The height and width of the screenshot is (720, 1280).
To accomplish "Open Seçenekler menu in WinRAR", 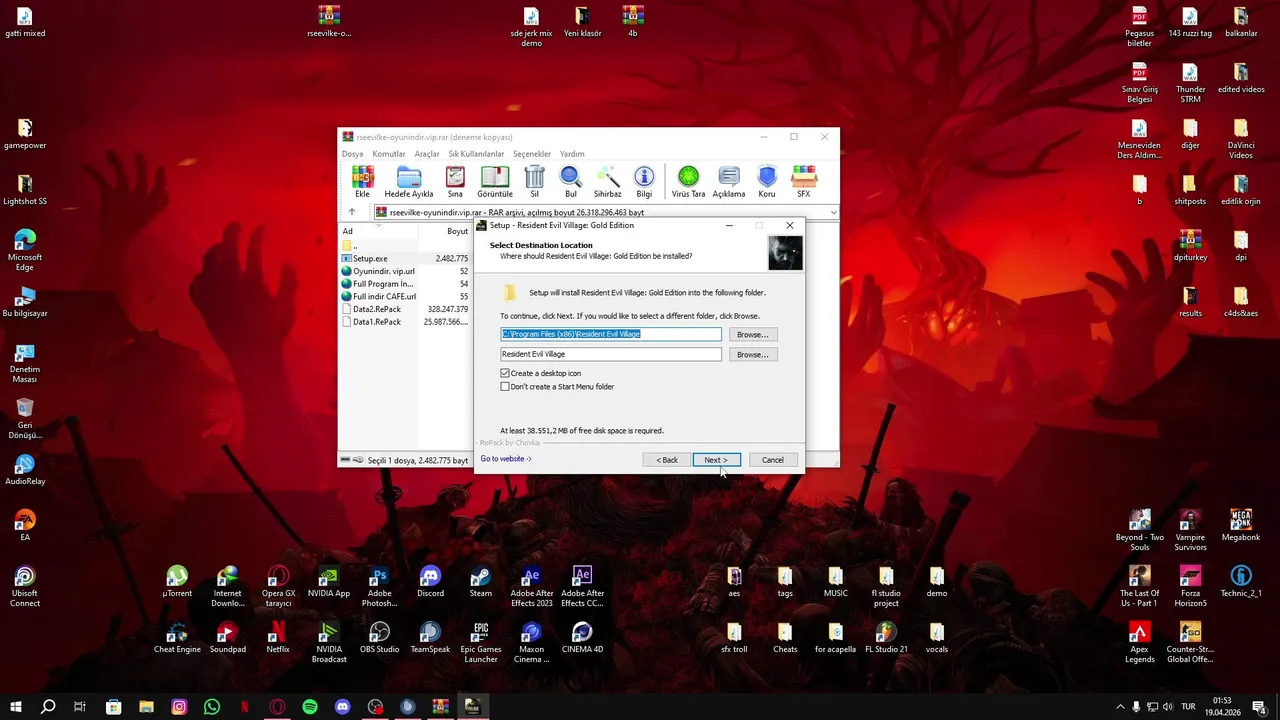I will pos(532,154).
